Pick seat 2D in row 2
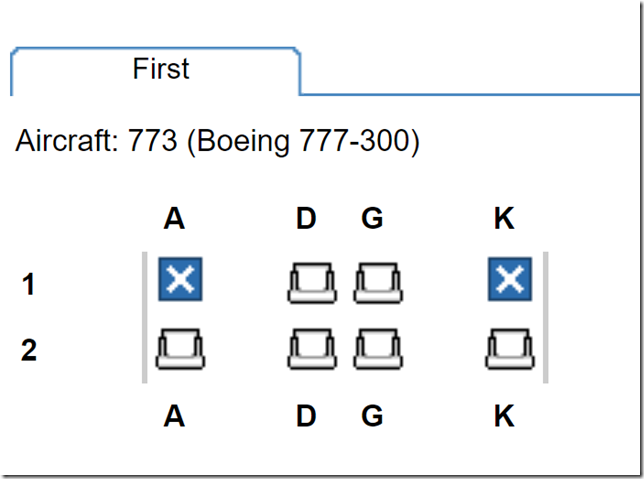644x479 pixels. (312, 349)
